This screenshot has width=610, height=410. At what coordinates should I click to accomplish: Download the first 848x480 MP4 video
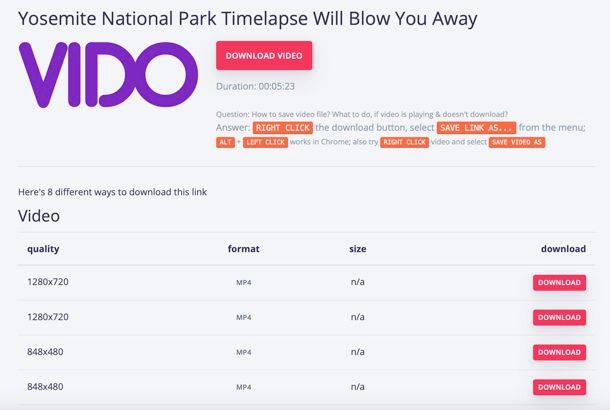559,352
